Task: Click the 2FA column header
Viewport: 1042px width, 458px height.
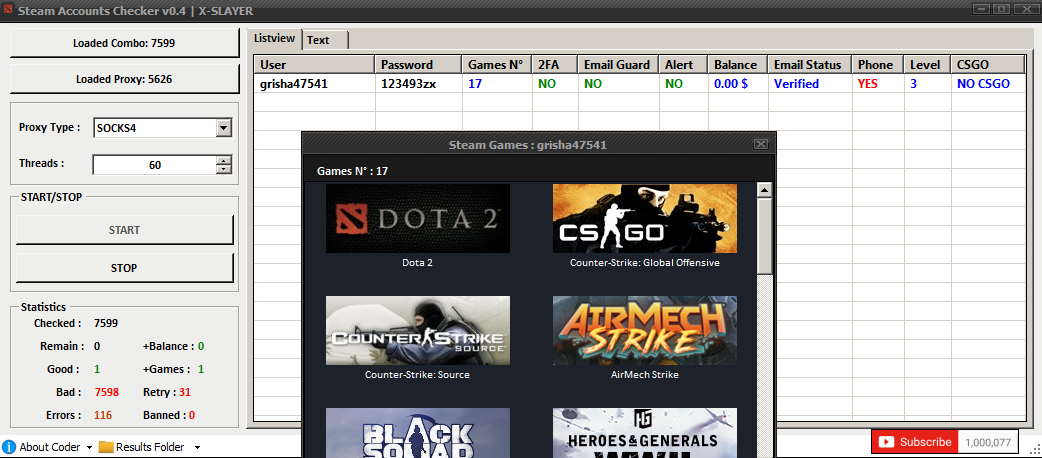Action: click(x=555, y=64)
